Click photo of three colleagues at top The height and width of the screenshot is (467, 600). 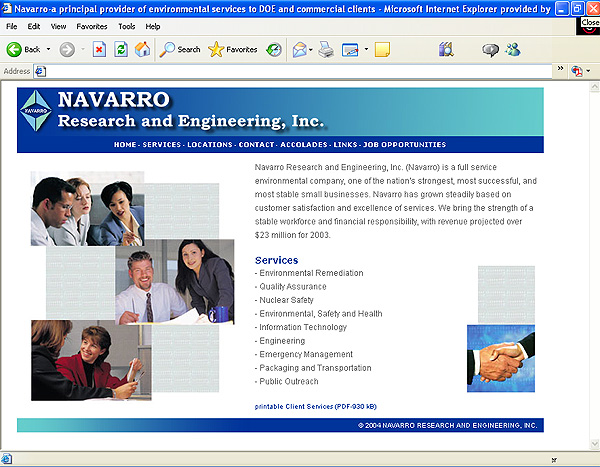(87, 211)
